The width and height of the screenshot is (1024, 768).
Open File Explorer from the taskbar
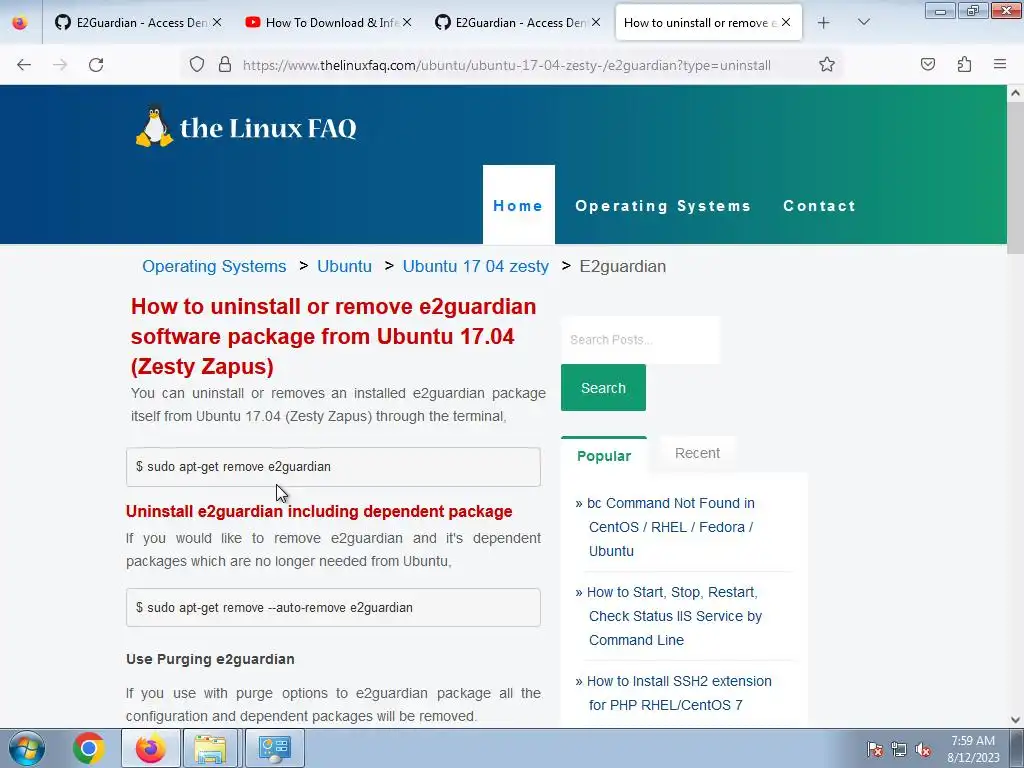(210, 748)
